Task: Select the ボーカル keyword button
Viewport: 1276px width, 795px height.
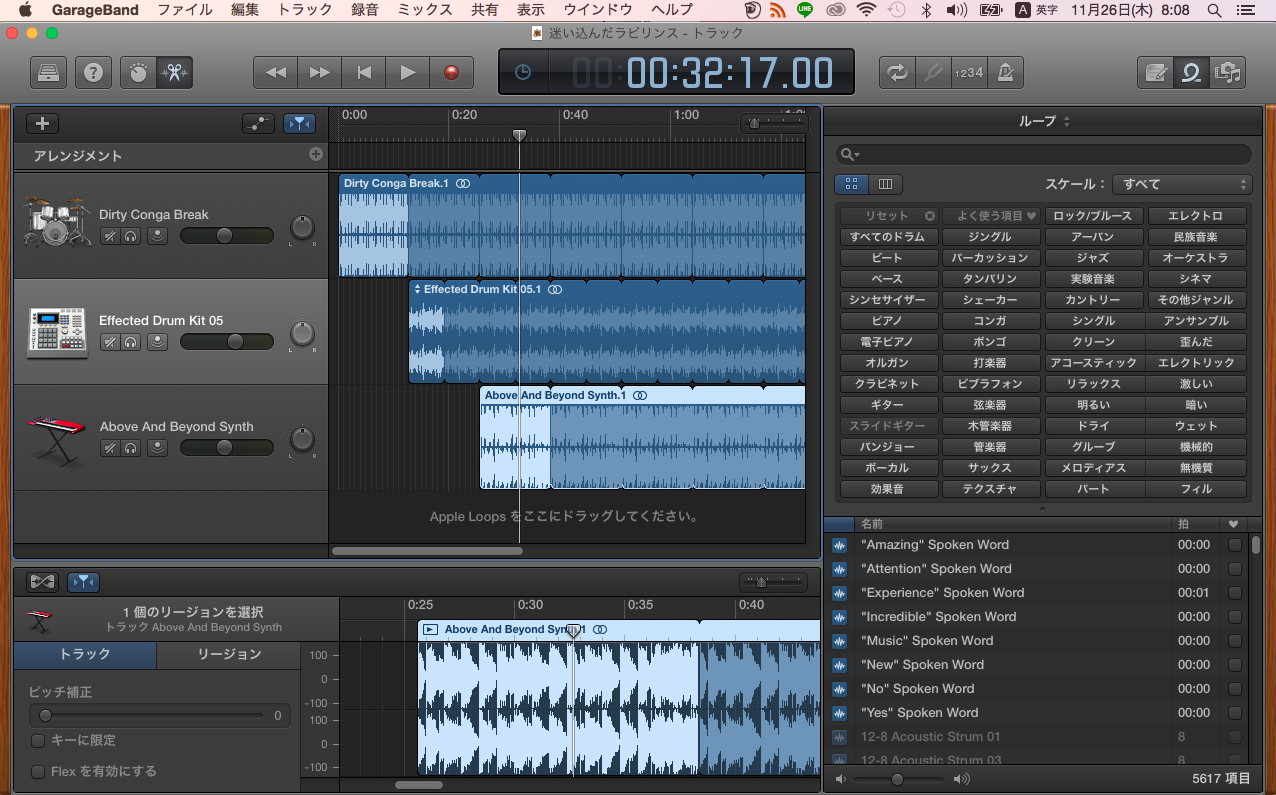Action: 887,468
